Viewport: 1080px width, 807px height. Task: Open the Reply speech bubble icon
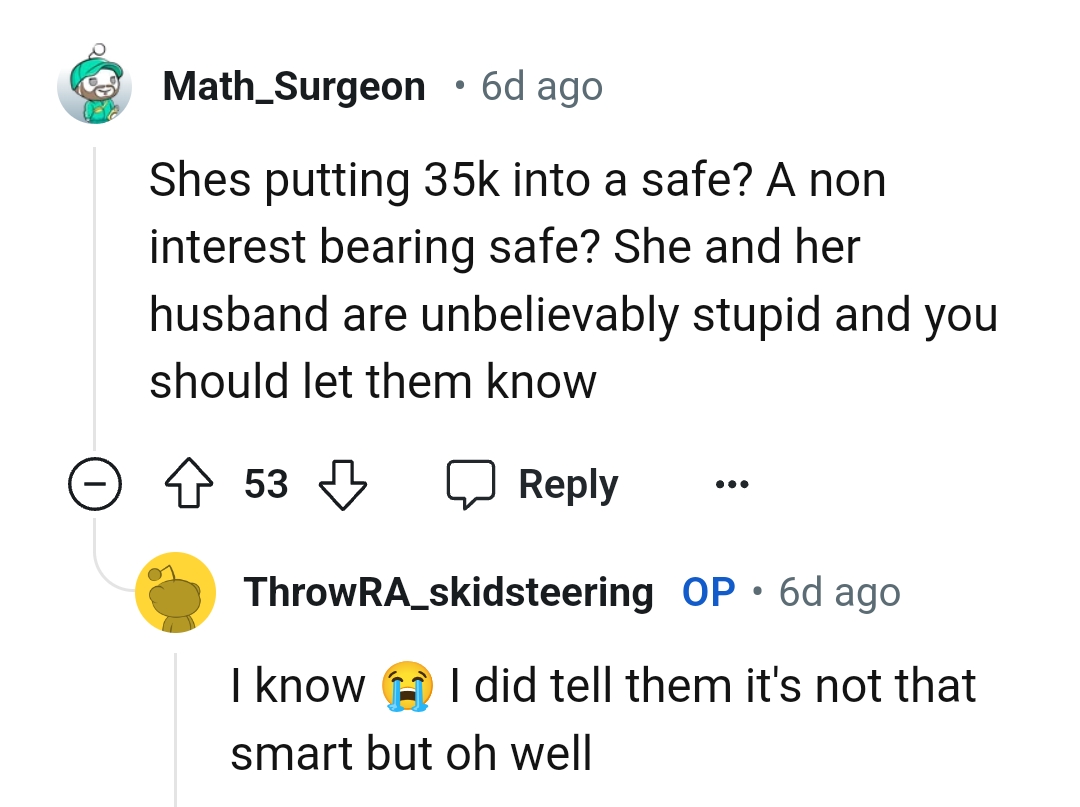point(470,483)
